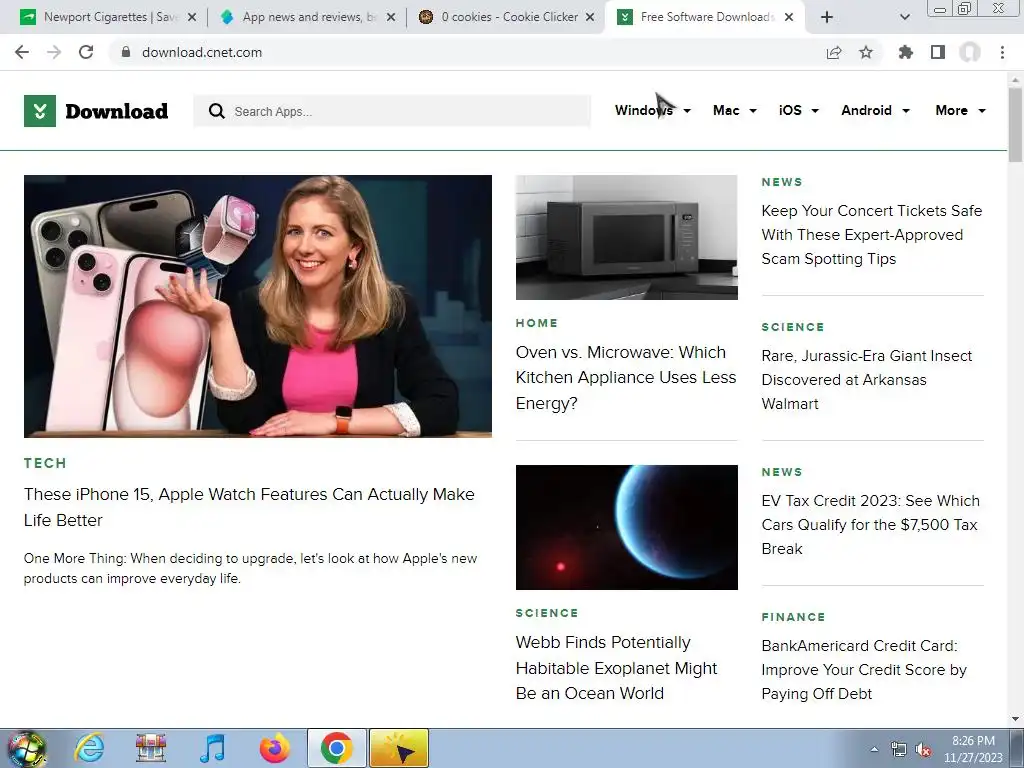This screenshot has height=768, width=1024.
Task: Share this page via address bar icon
Action: coord(833,52)
